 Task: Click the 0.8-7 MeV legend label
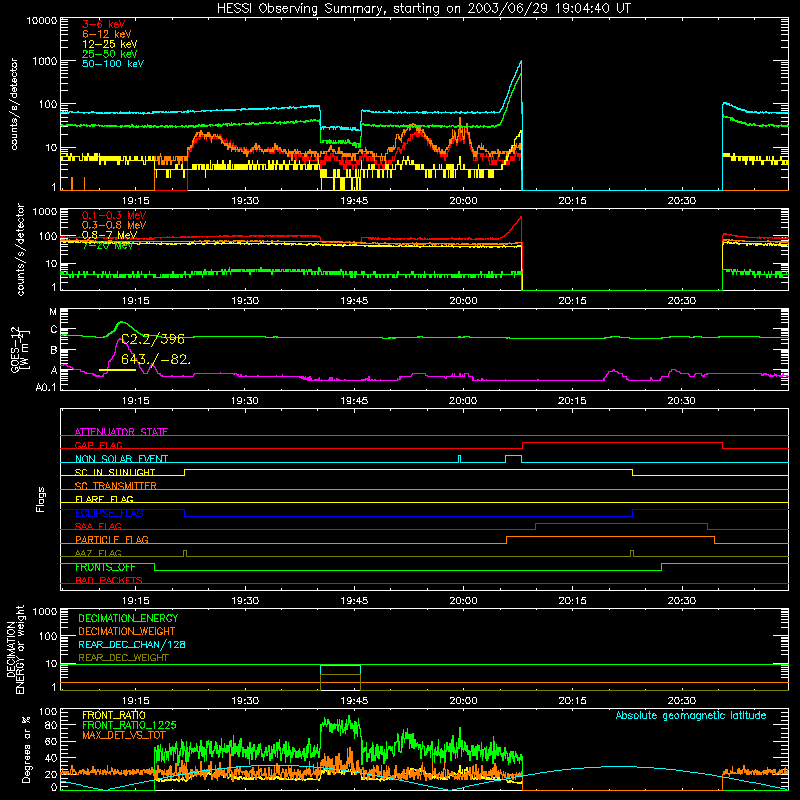pyautogui.click(x=109, y=235)
